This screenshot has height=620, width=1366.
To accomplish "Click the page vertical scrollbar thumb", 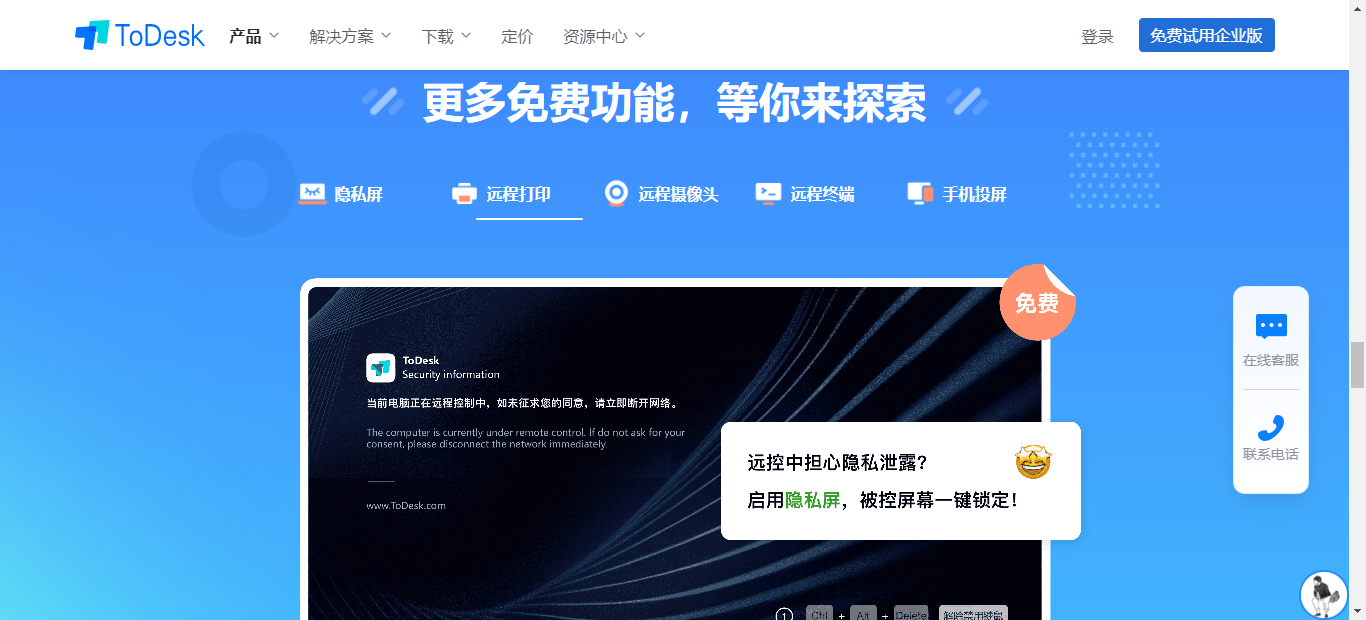I will coord(1357,364).
